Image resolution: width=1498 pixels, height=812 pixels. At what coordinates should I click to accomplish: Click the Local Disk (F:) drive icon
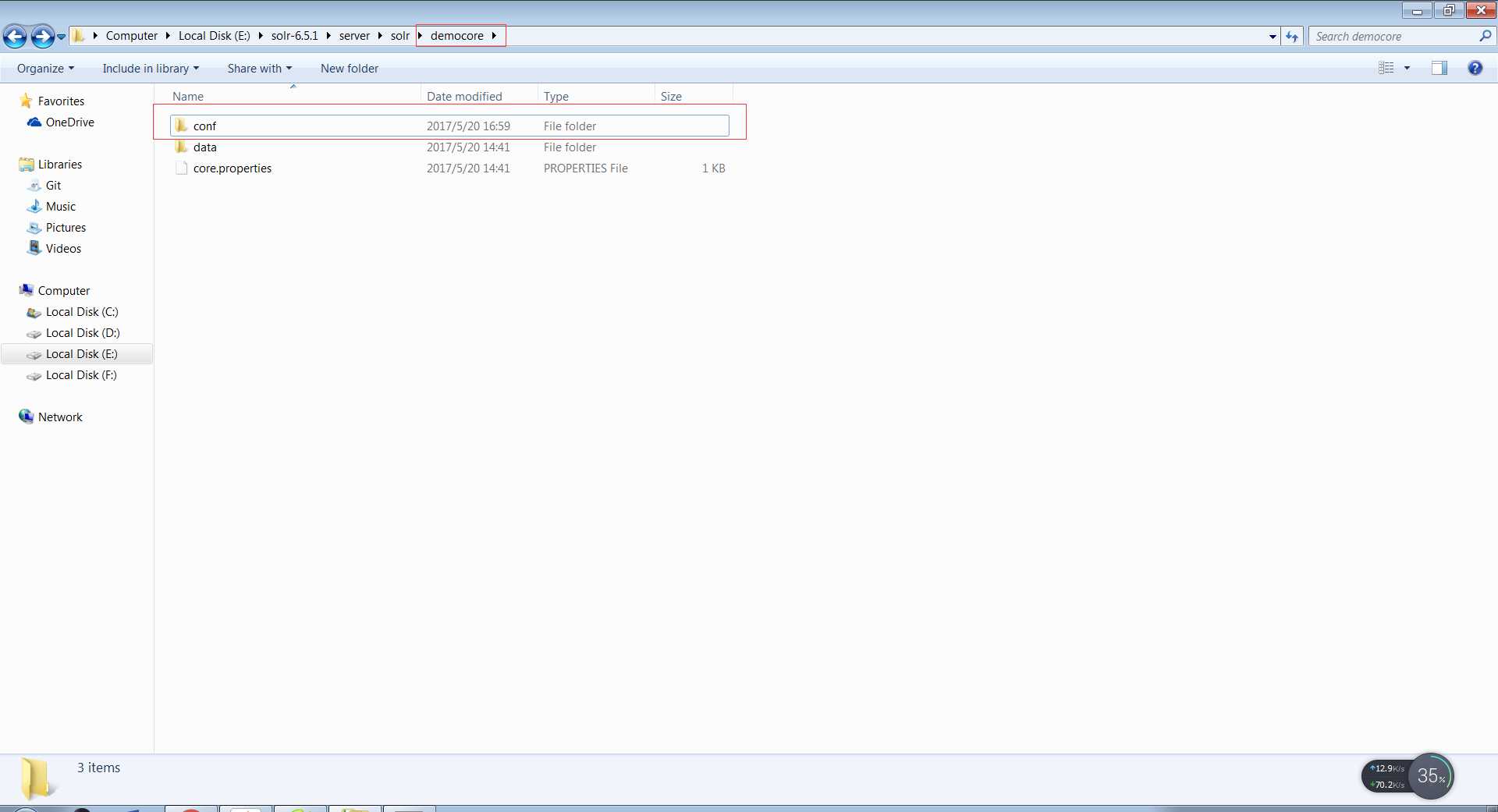[34, 375]
